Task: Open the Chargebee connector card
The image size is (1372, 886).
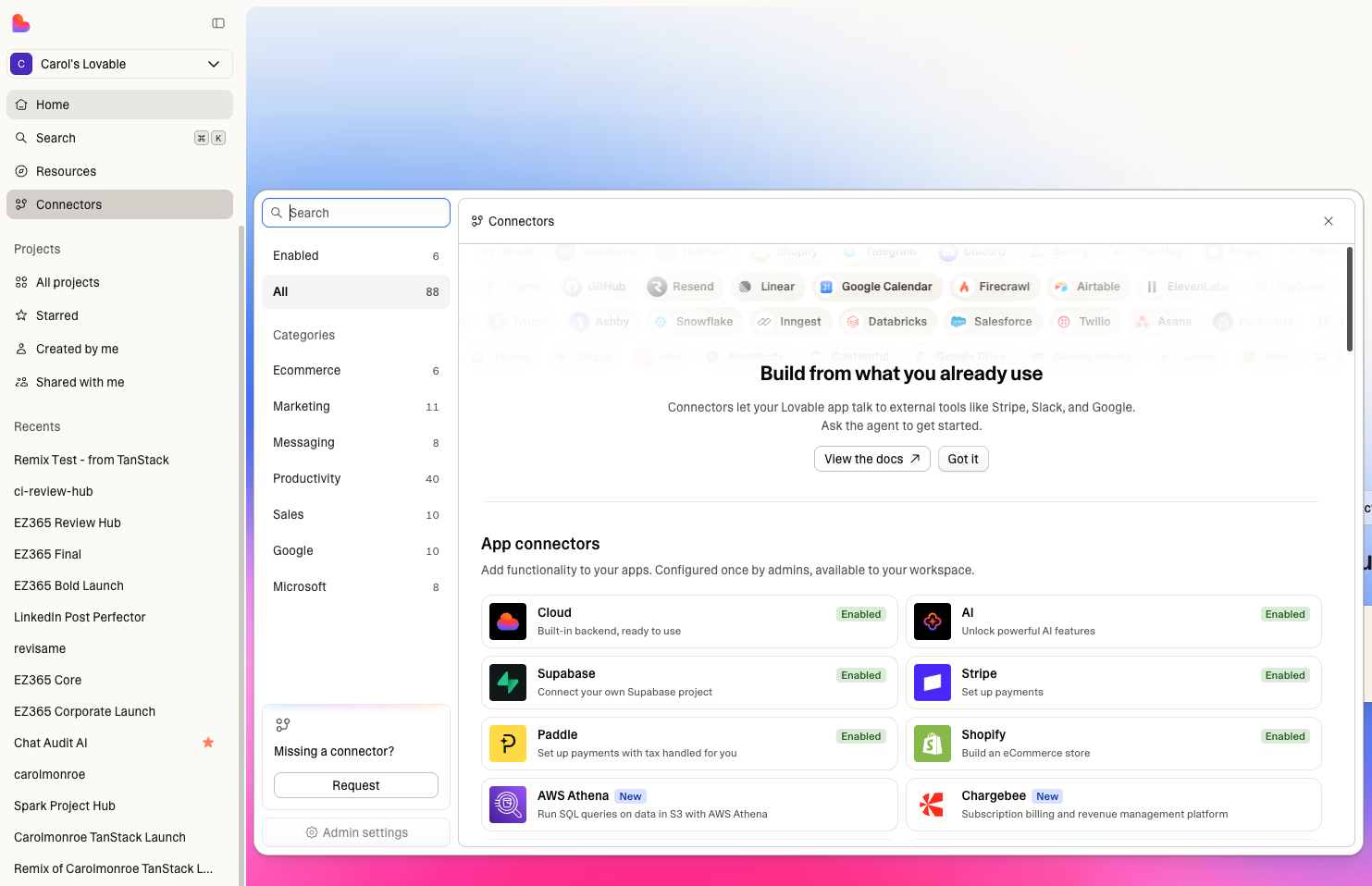Action: tap(1113, 805)
